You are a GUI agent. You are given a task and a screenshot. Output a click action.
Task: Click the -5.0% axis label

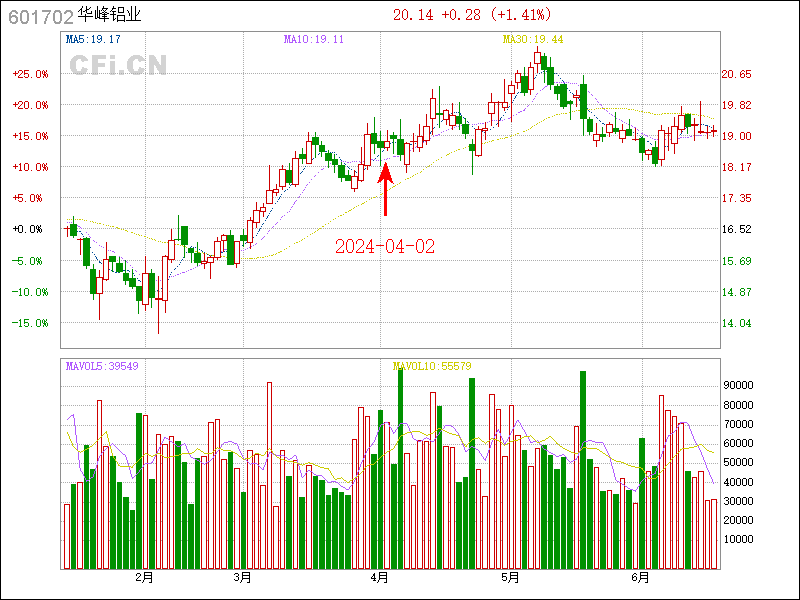[28, 261]
